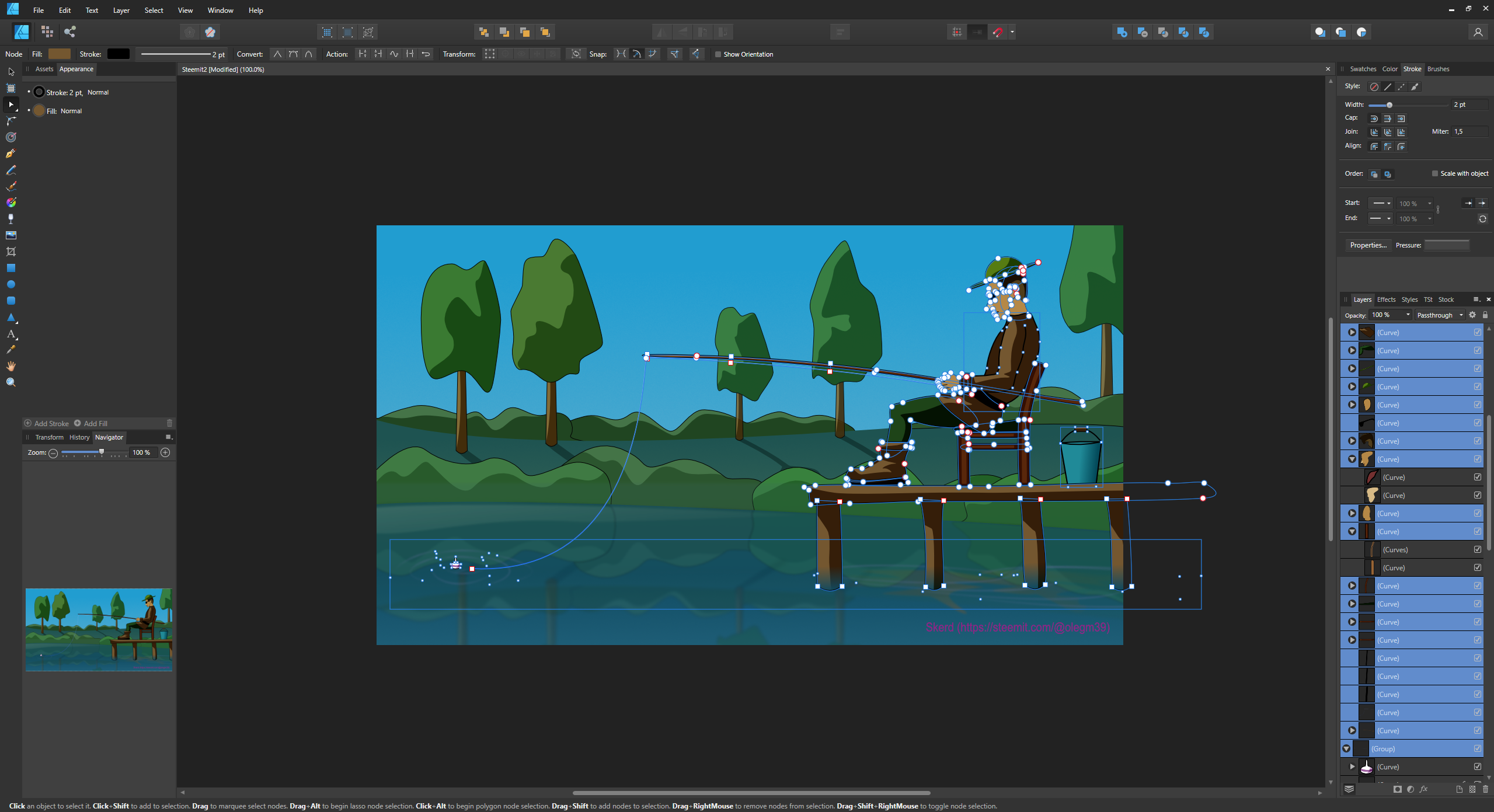Select the Move tool arrow
Screen dimensions: 1494x812
tap(11, 72)
